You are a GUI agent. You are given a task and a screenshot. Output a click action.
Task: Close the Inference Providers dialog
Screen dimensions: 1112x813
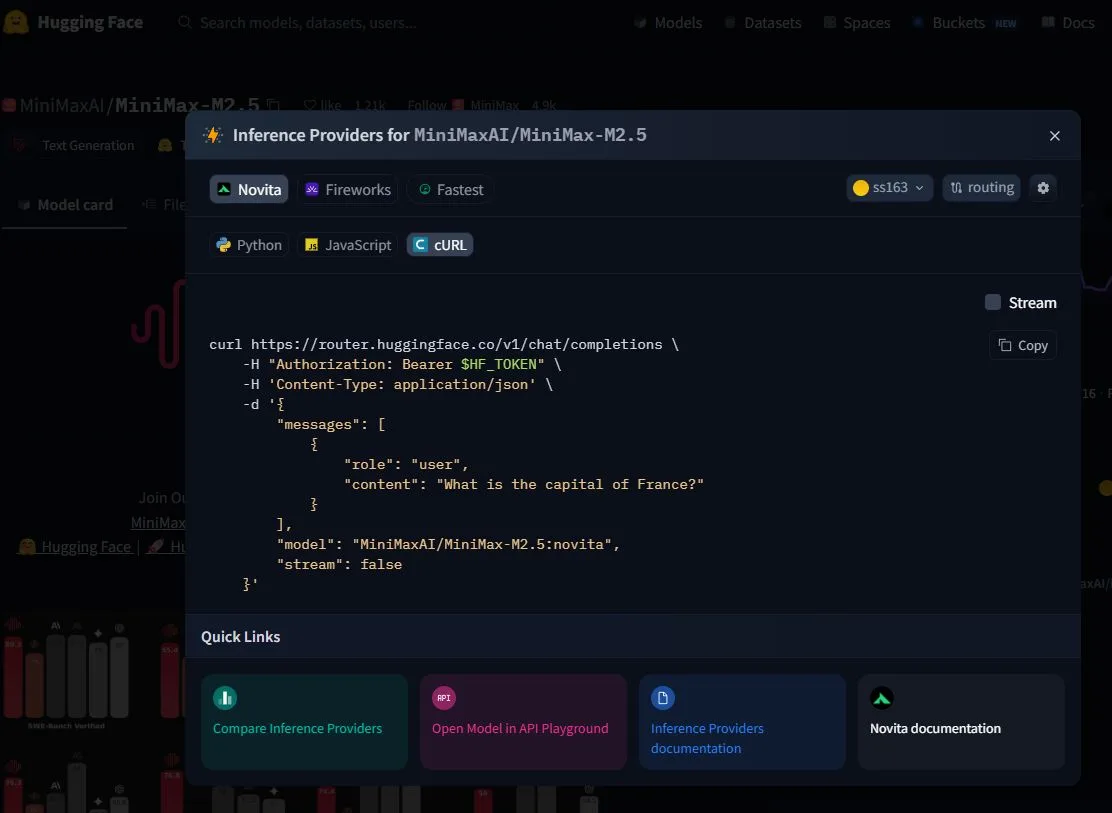tap(1054, 136)
